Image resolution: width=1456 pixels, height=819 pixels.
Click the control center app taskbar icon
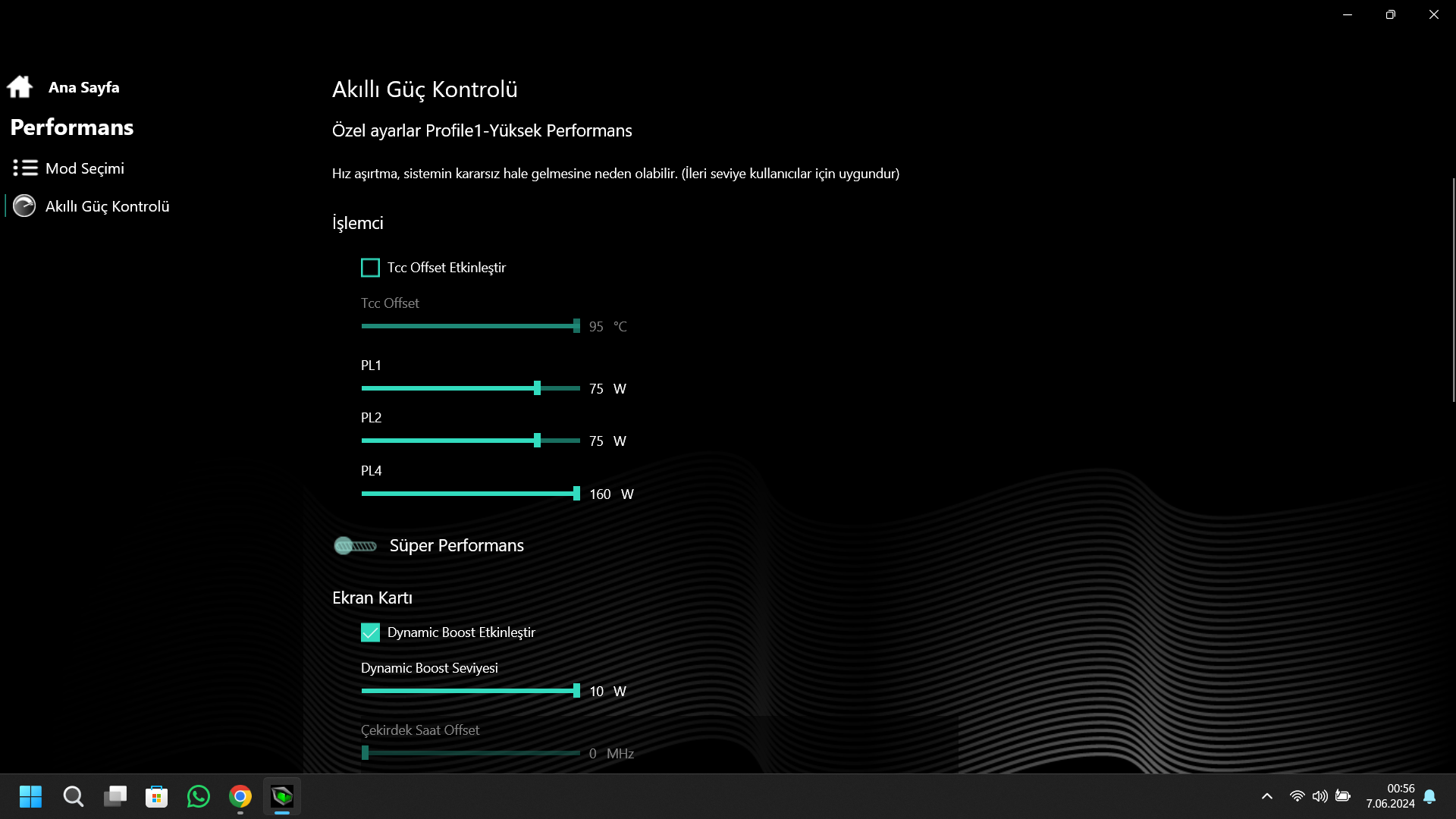[282, 796]
